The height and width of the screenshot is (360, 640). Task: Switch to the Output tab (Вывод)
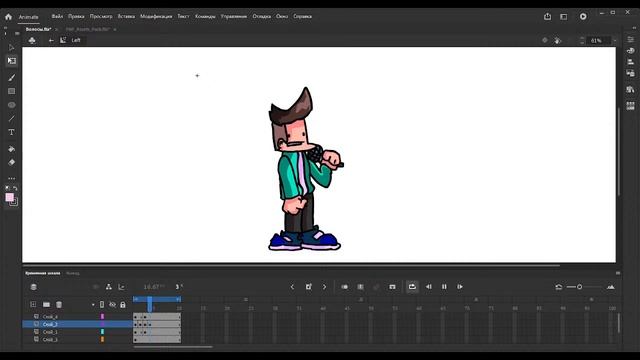tap(73, 273)
